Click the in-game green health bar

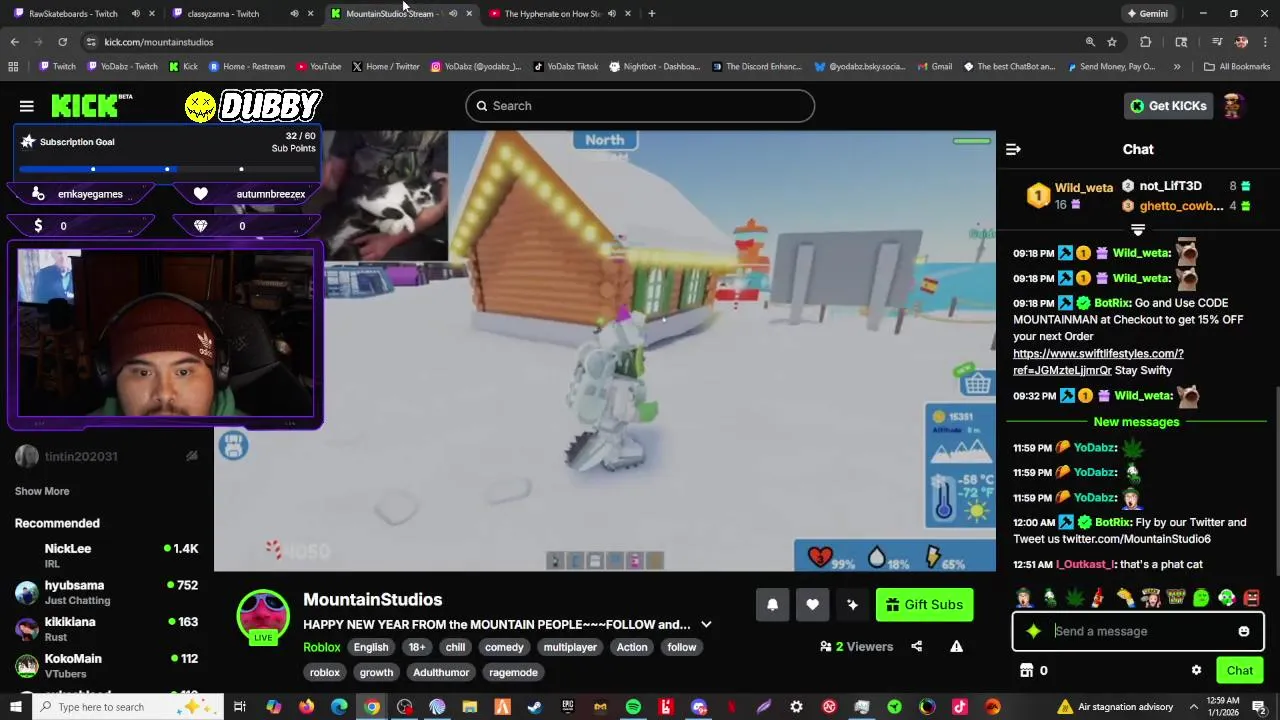[x=971, y=141]
